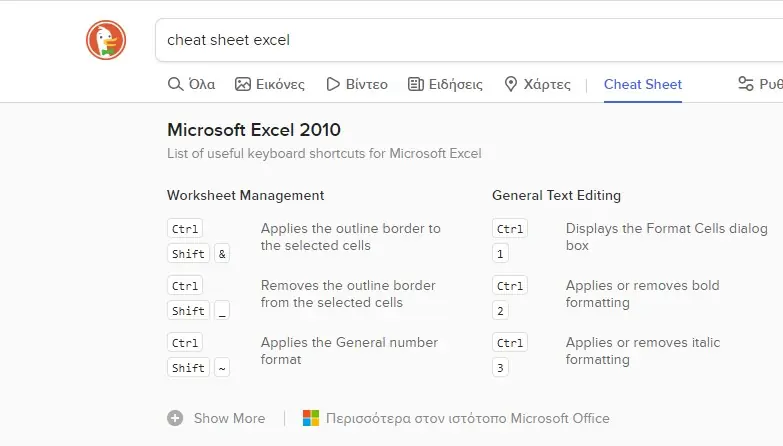Click the Shift key under Worksheet Management first row

[188, 254]
